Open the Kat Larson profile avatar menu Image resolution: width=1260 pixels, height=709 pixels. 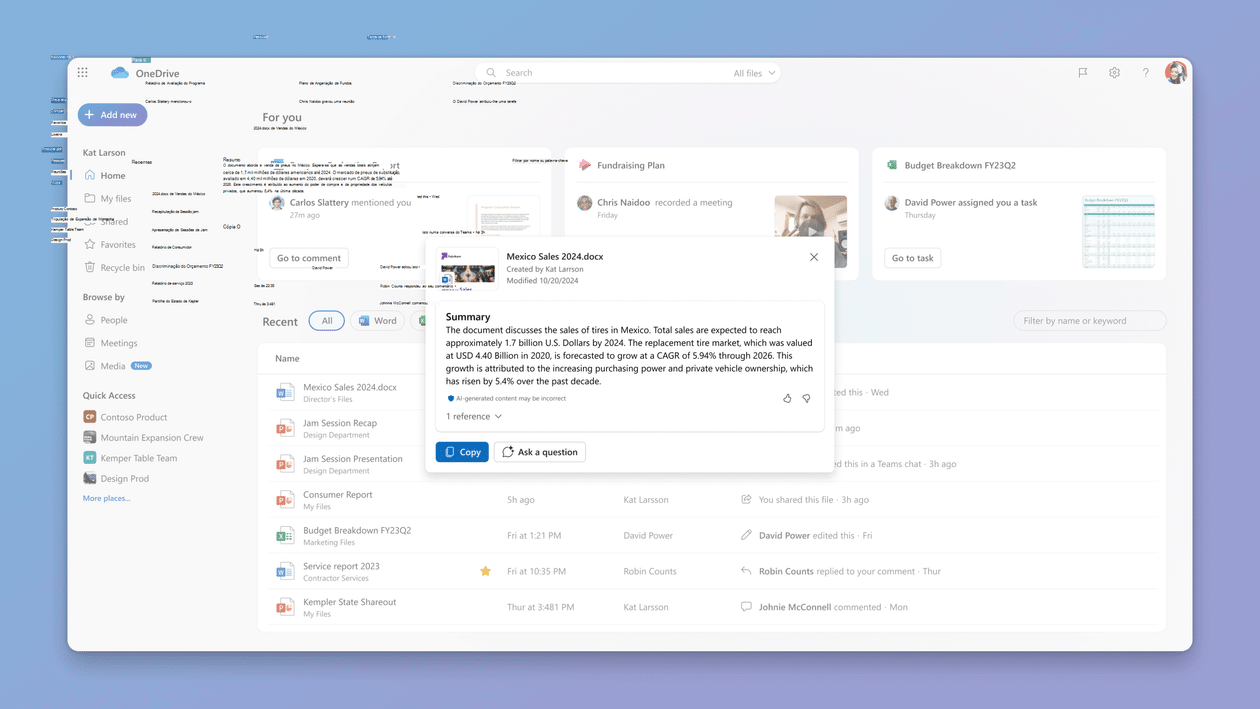tap(1176, 72)
